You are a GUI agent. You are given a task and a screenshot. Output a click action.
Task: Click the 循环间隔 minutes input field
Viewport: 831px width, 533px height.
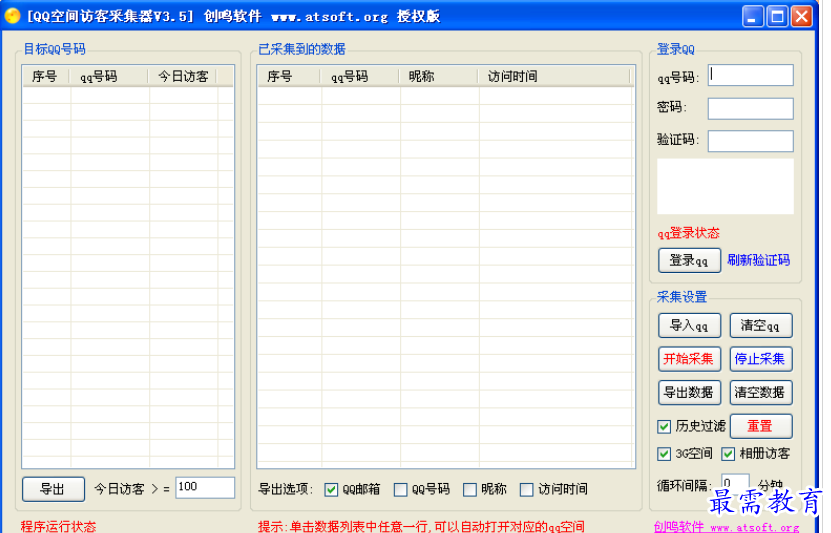pos(735,483)
